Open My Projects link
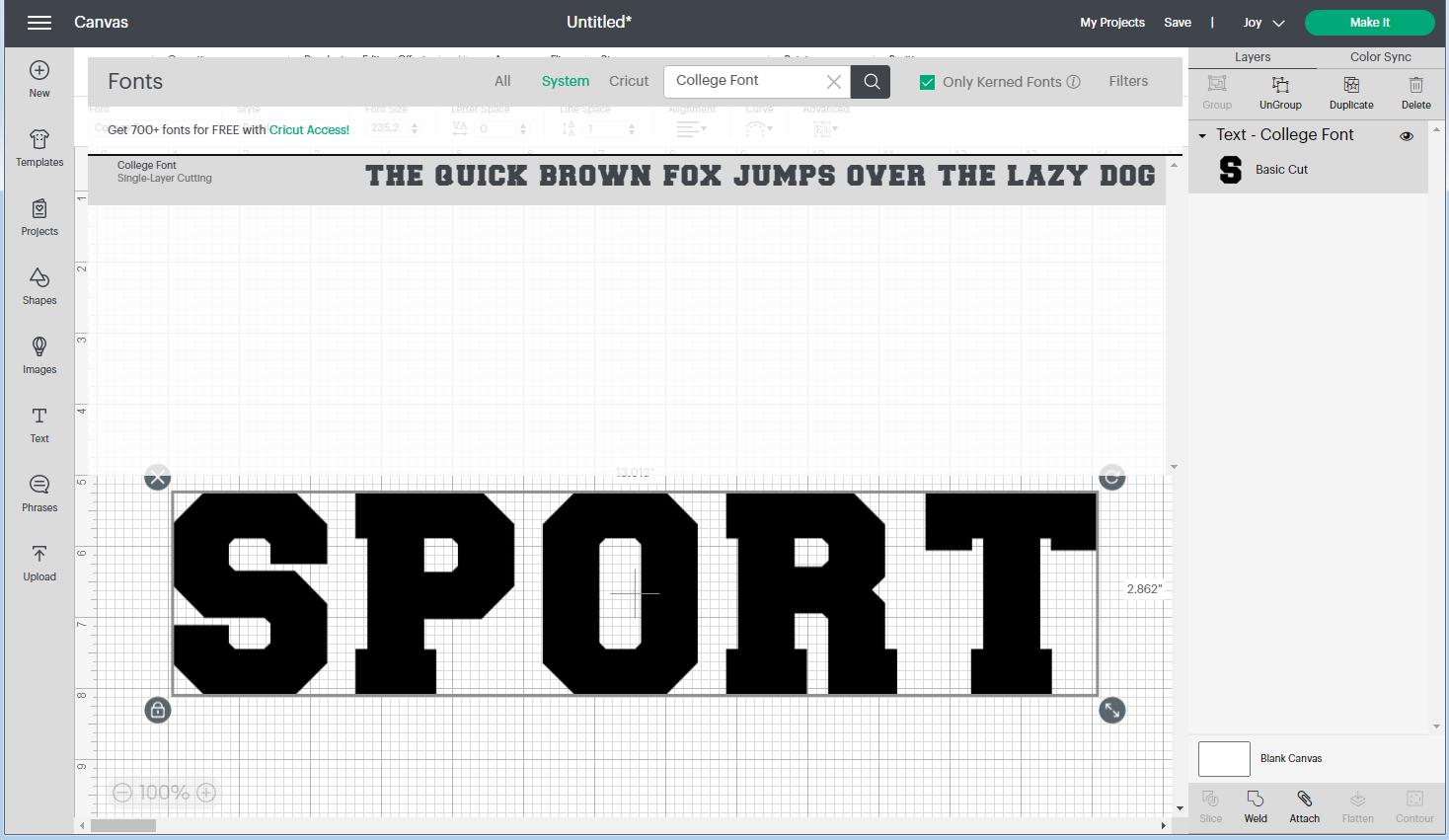Screen dimensions: 1449x840 (x=1112, y=23)
